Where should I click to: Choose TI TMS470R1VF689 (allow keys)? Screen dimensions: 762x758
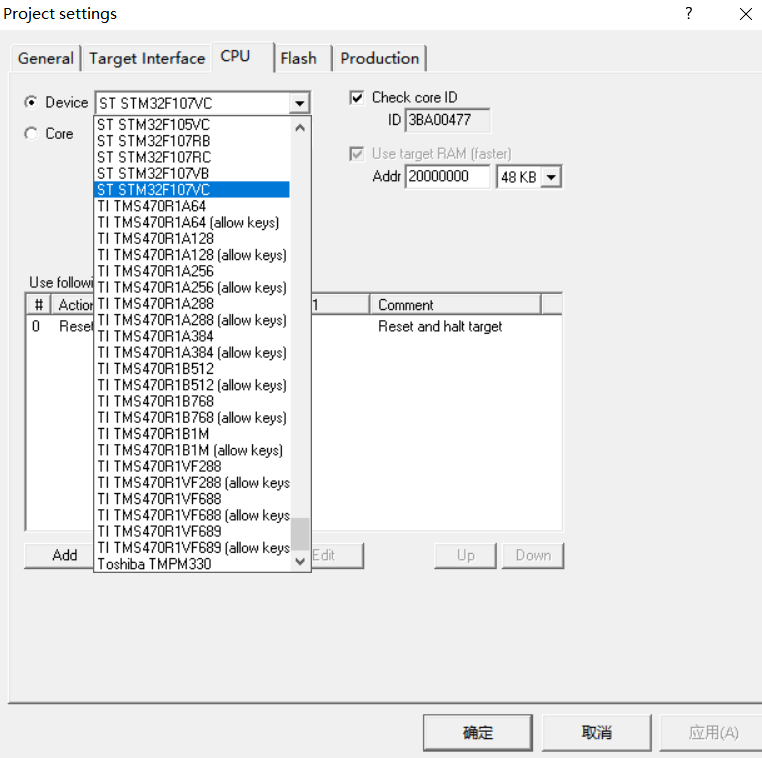point(192,548)
